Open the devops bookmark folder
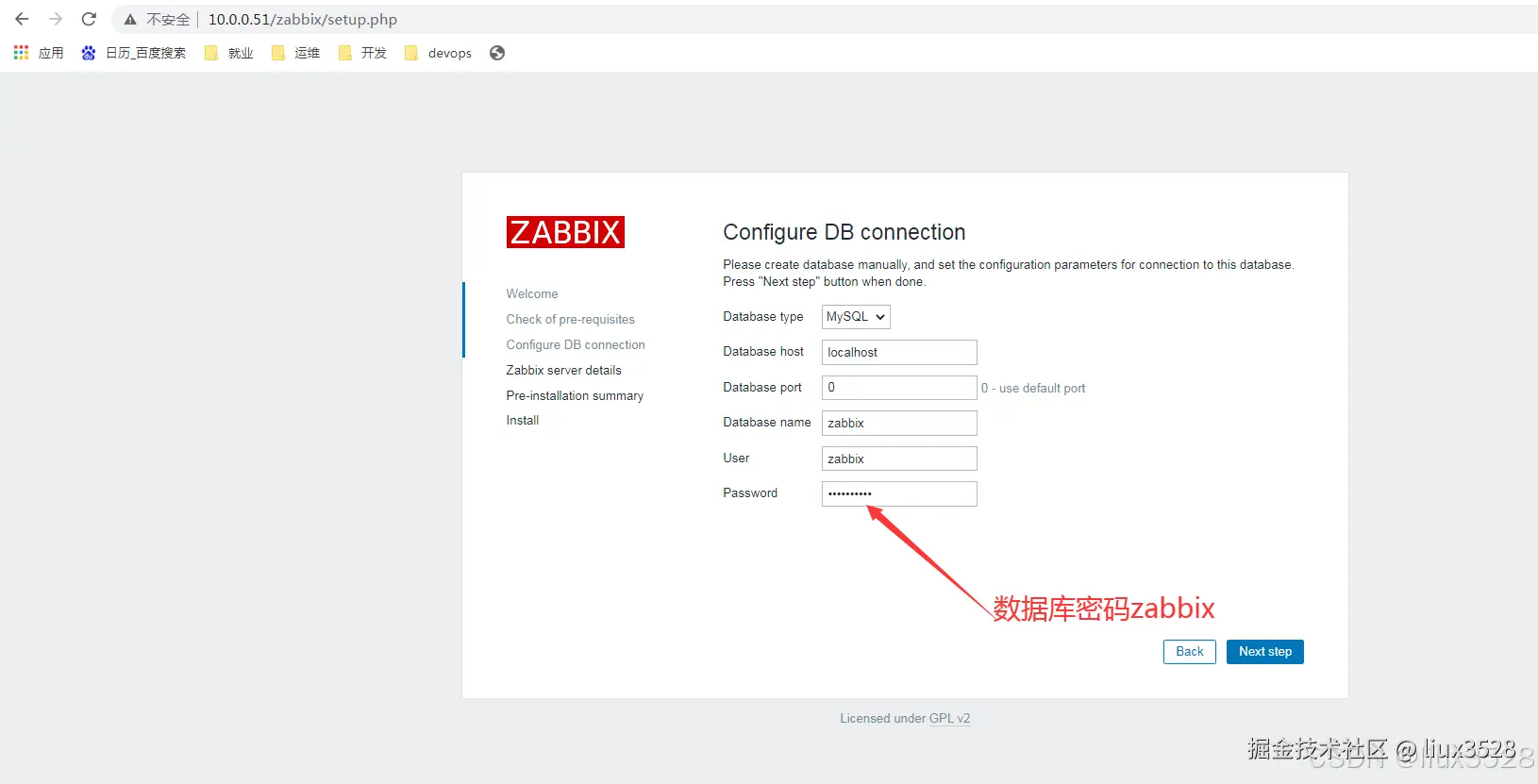The image size is (1538, 784). click(x=438, y=53)
